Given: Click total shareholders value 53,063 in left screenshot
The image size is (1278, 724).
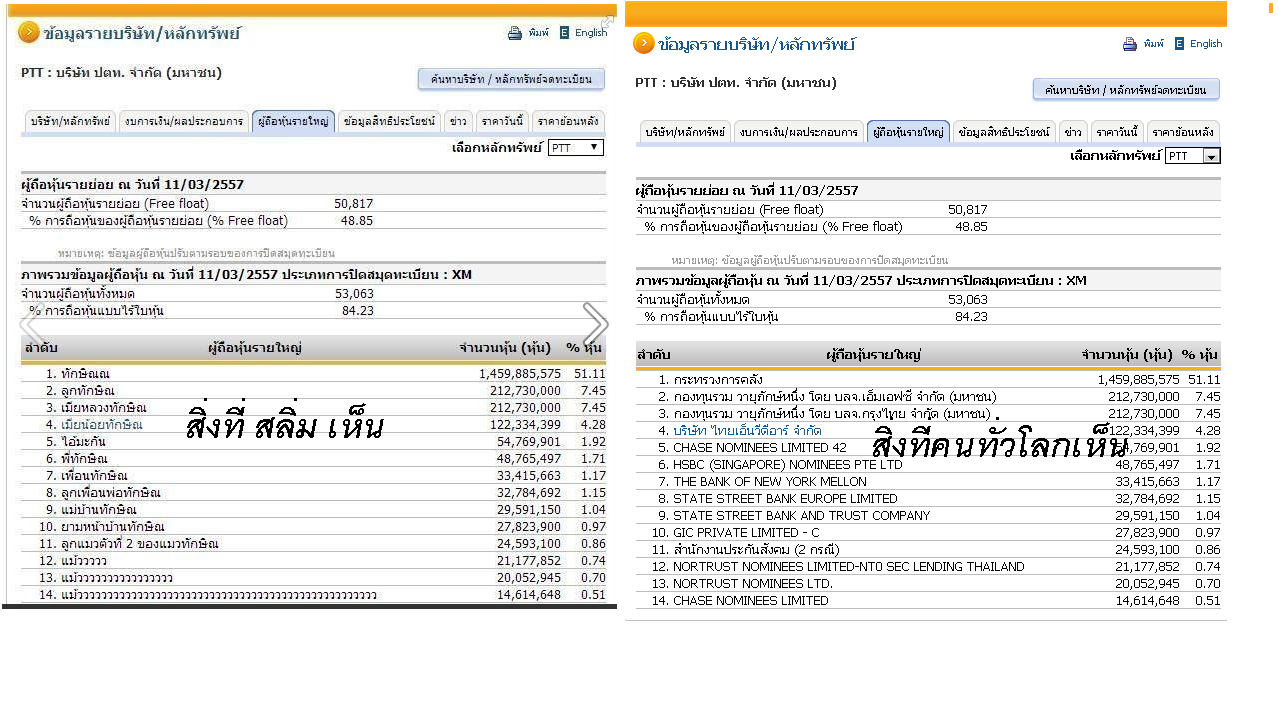Looking at the screenshot, I should click(x=354, y=293).
